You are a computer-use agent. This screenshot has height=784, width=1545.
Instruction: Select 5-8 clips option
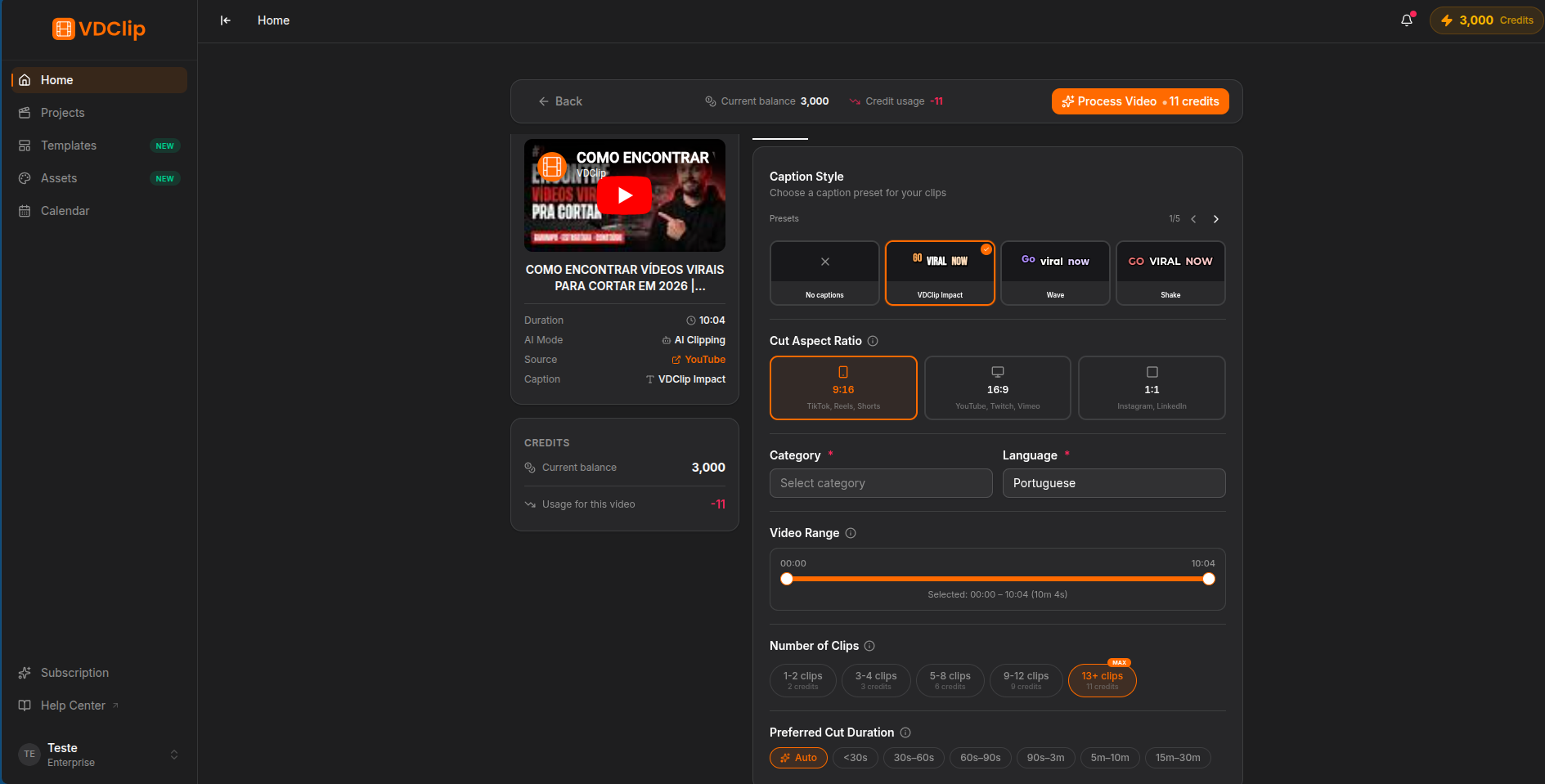[950, 680]
